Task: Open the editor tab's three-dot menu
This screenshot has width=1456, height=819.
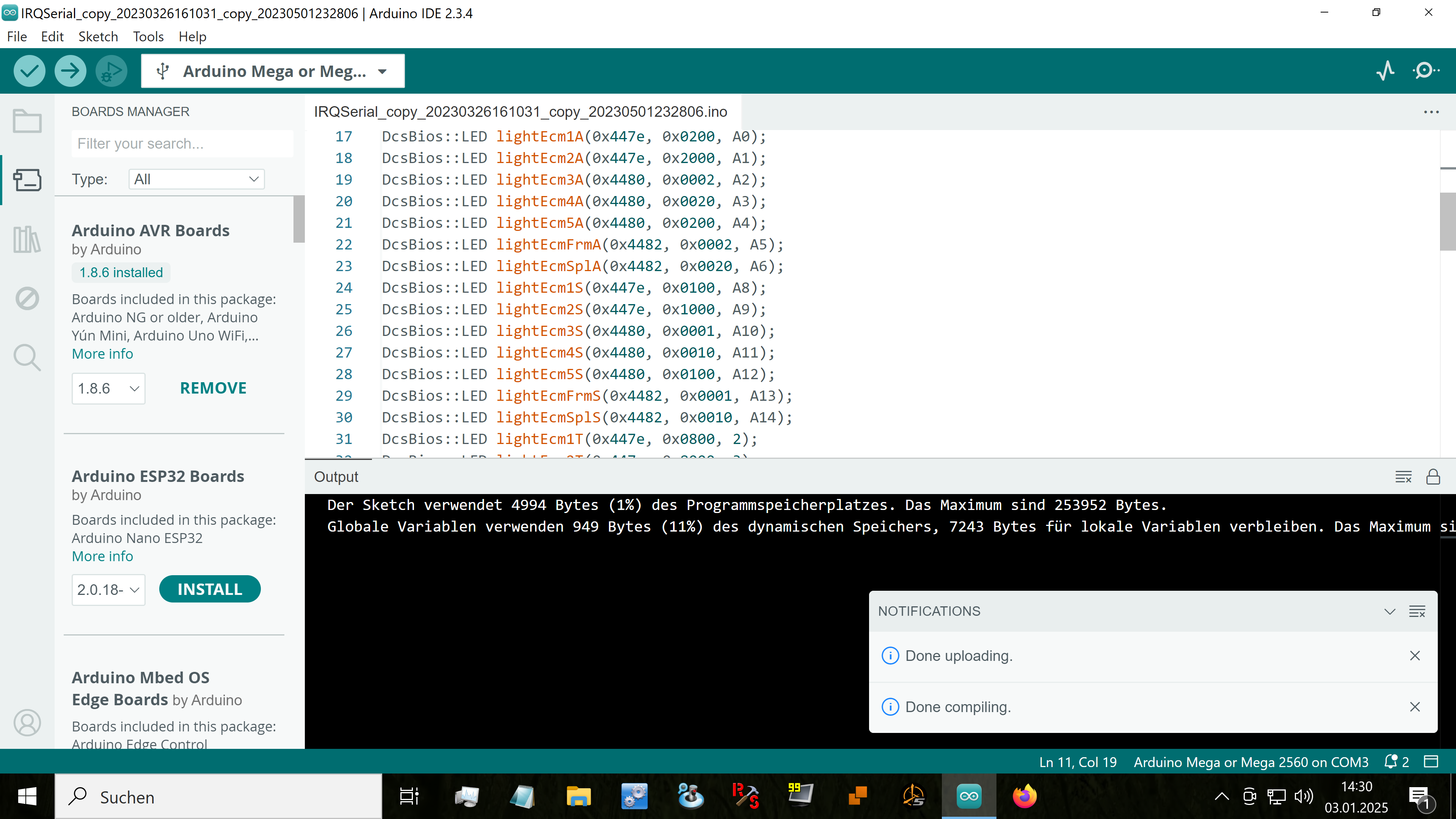Action: (1431, 112)
